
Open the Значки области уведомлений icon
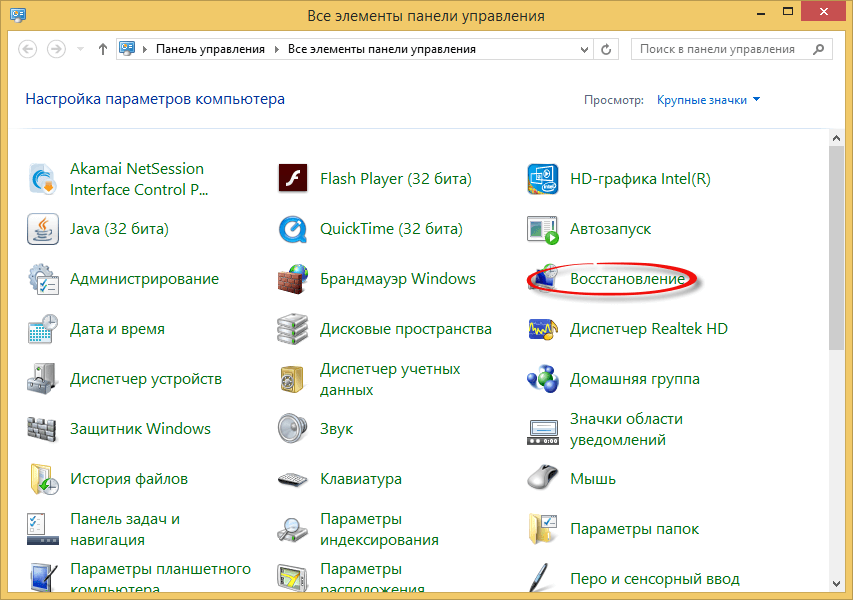(542, 432)
